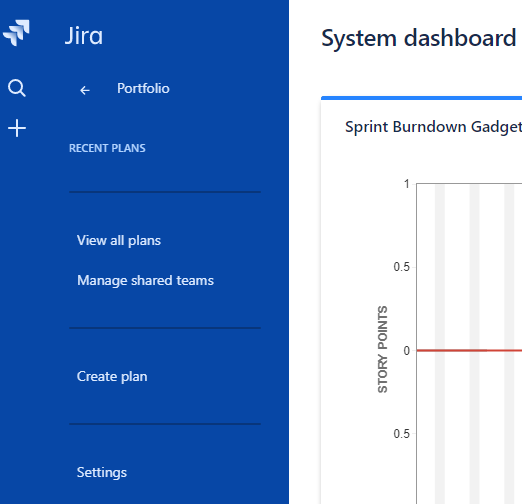Image resolution: width=522 pixels, height=504 pixels.
Task: Click the Sprint Burndown Gadget header
Action: click(x=433, y=127)
